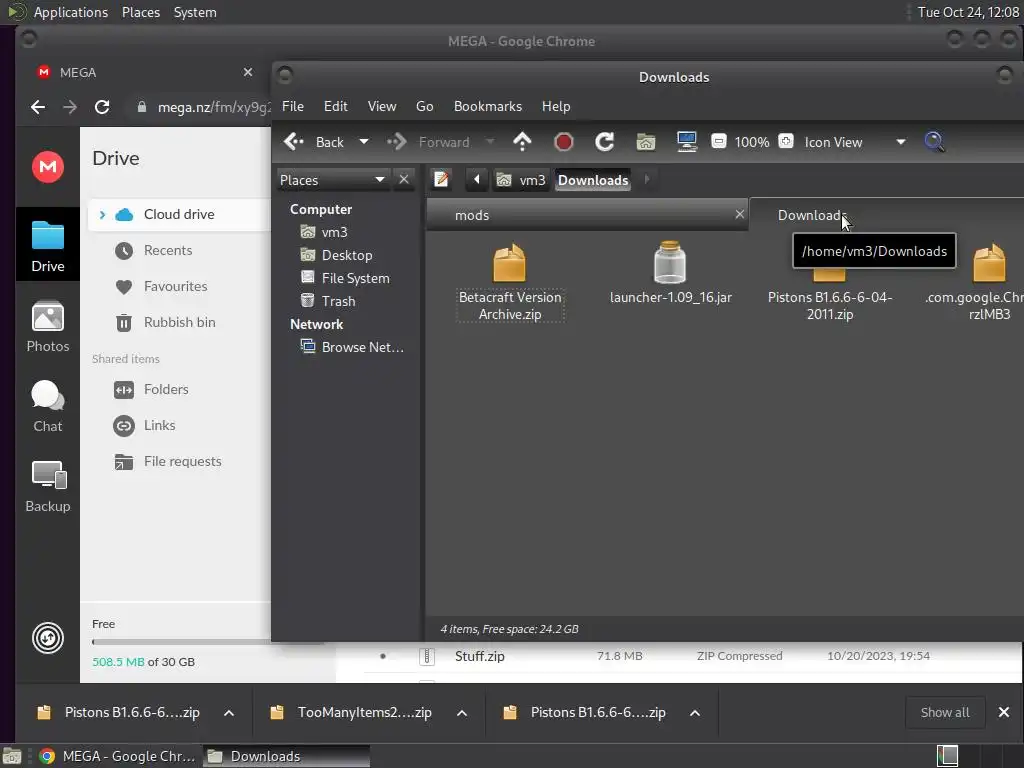Open Places sidebar selector dropdown
Screen dimensions: 1024x768
tap(332, 180)
